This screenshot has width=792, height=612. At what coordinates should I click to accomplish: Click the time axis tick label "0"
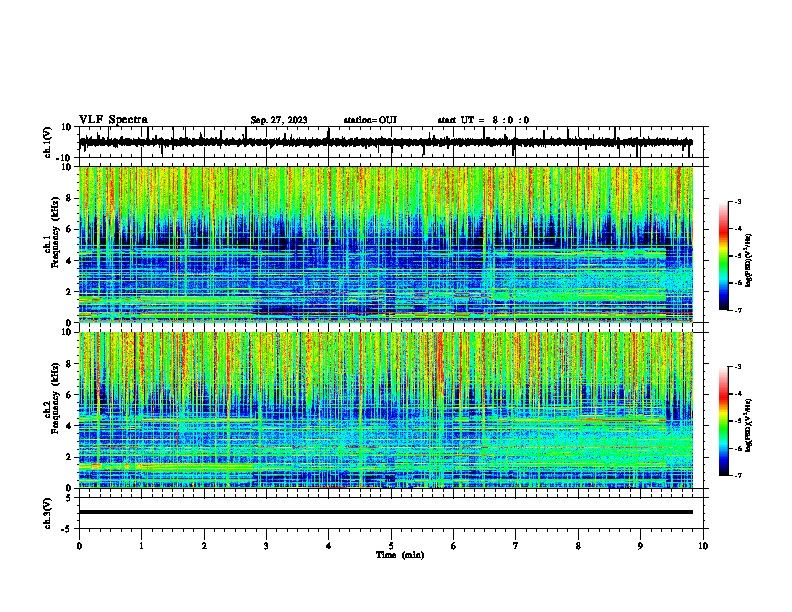pyautogui.click(x=79, y=546)
